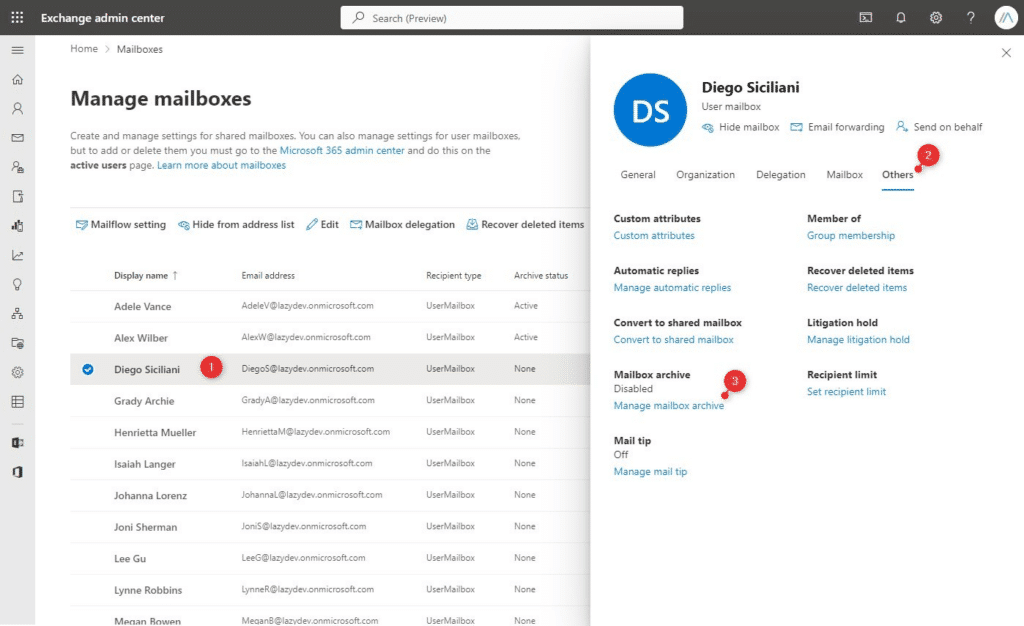Click Mailbox delegation toolbar button
Screen dimensions: 1024x626
402,225
